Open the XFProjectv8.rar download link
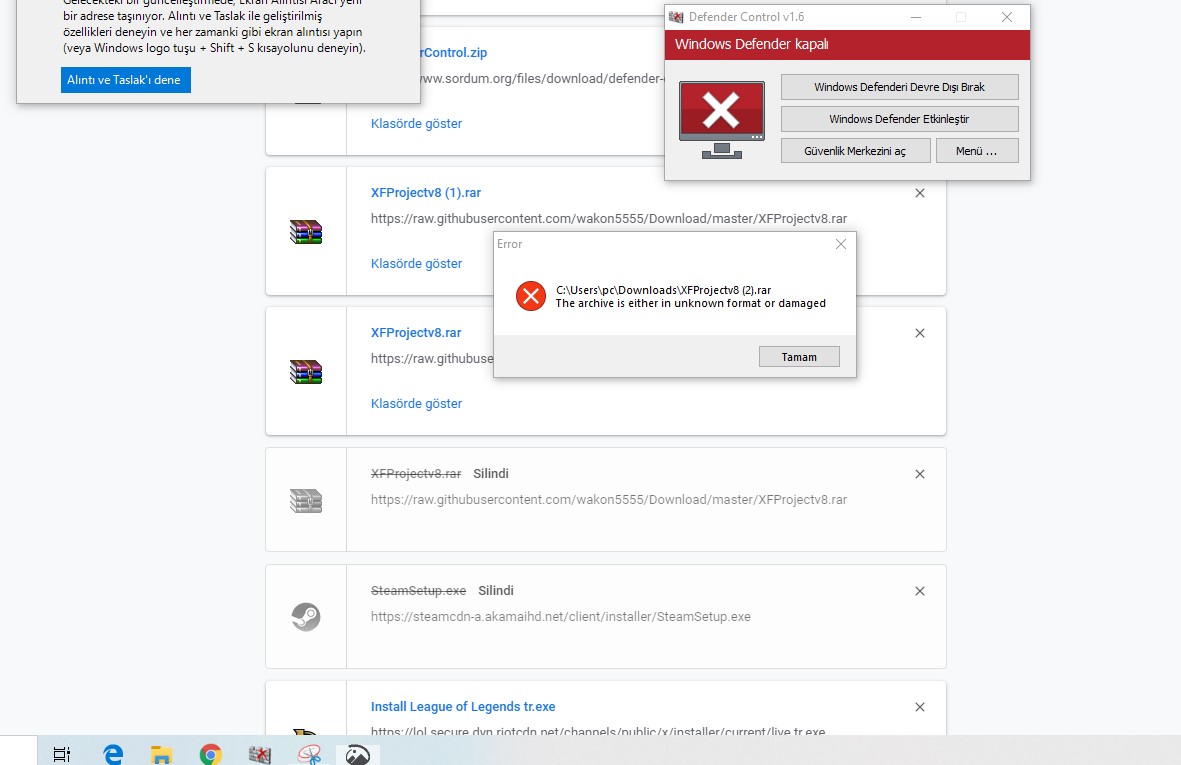 (416, 333)
